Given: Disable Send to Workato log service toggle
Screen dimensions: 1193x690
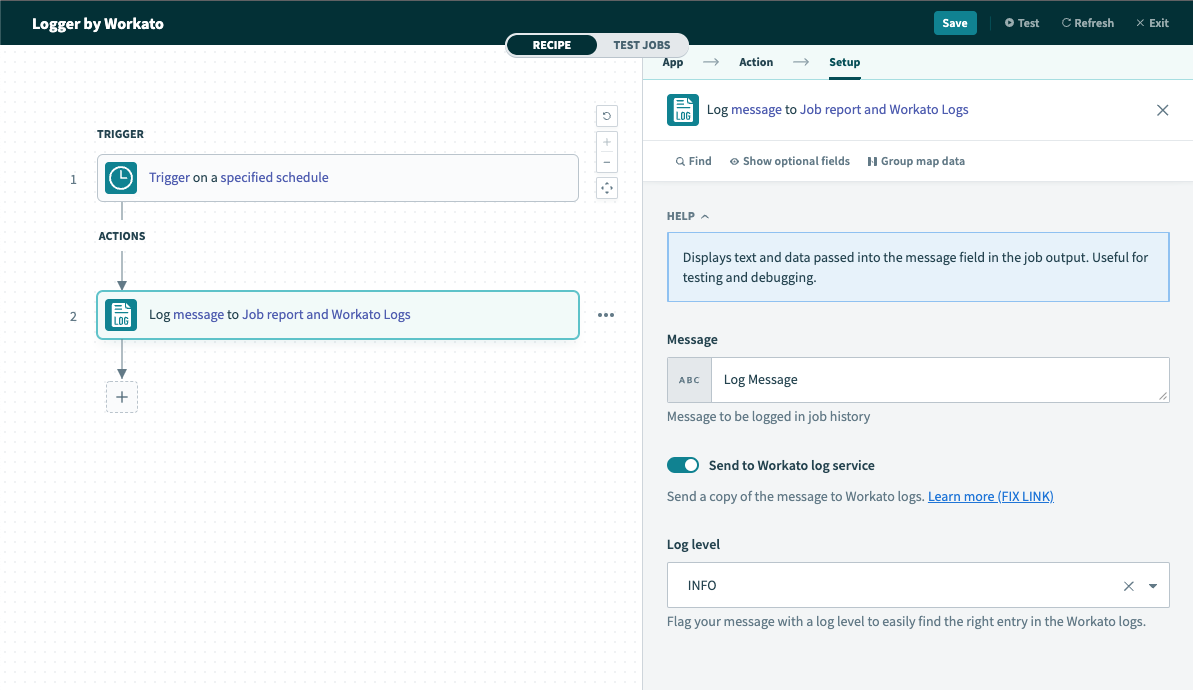Looking at the screenshot, I should [x=683, y=465].
